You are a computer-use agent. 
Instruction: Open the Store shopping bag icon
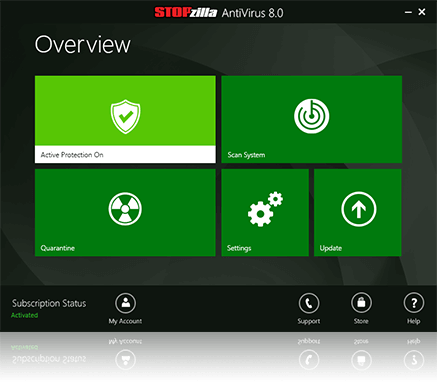361,303
